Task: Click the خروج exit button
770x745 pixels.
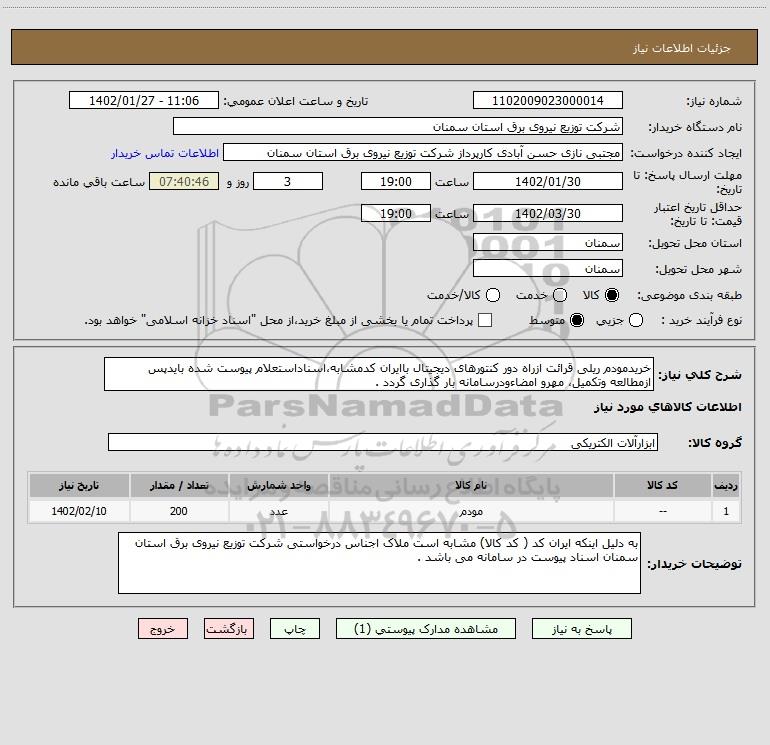Action: coord(163,629)
